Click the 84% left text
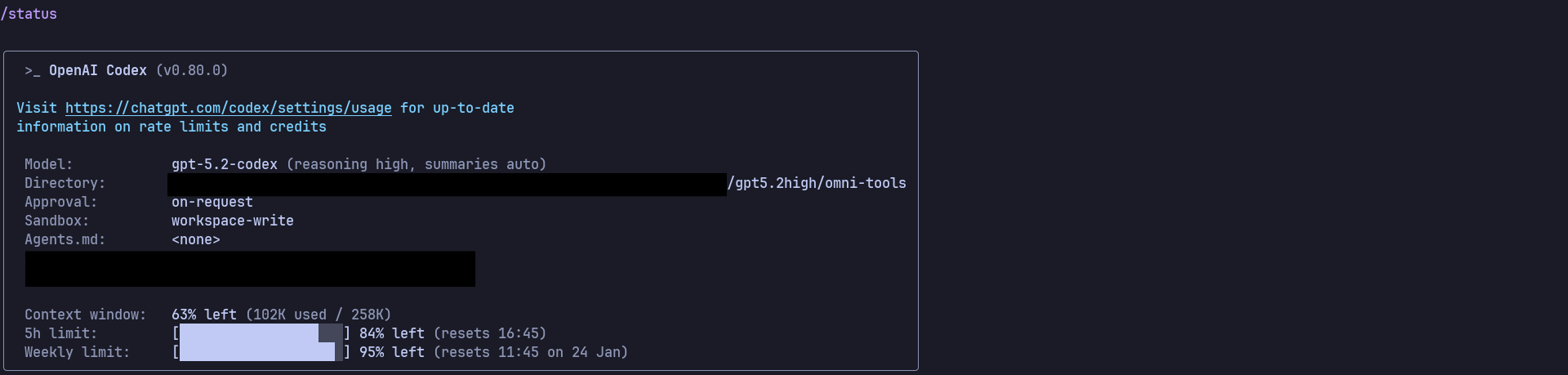Viewport: 1568px width, 375px height. 392,333
